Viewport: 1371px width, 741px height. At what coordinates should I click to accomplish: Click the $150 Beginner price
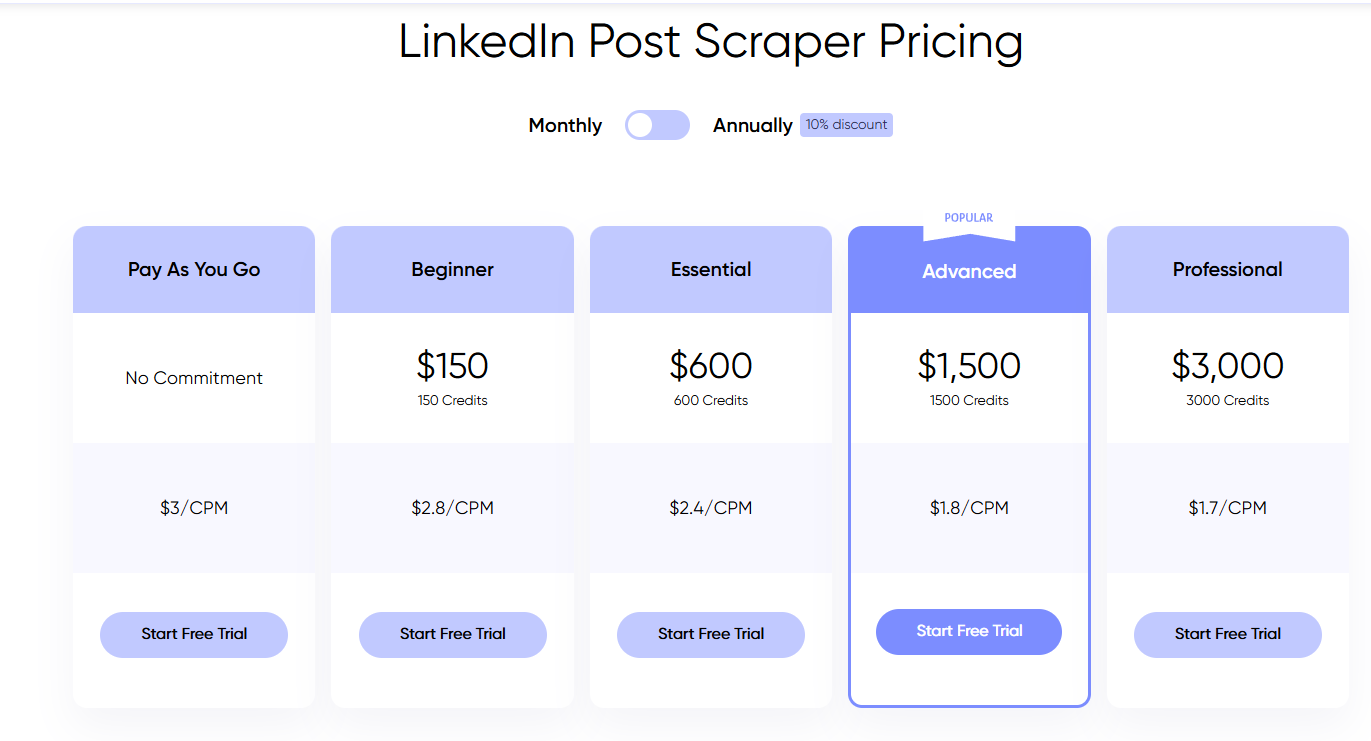[x=453, y=366]
